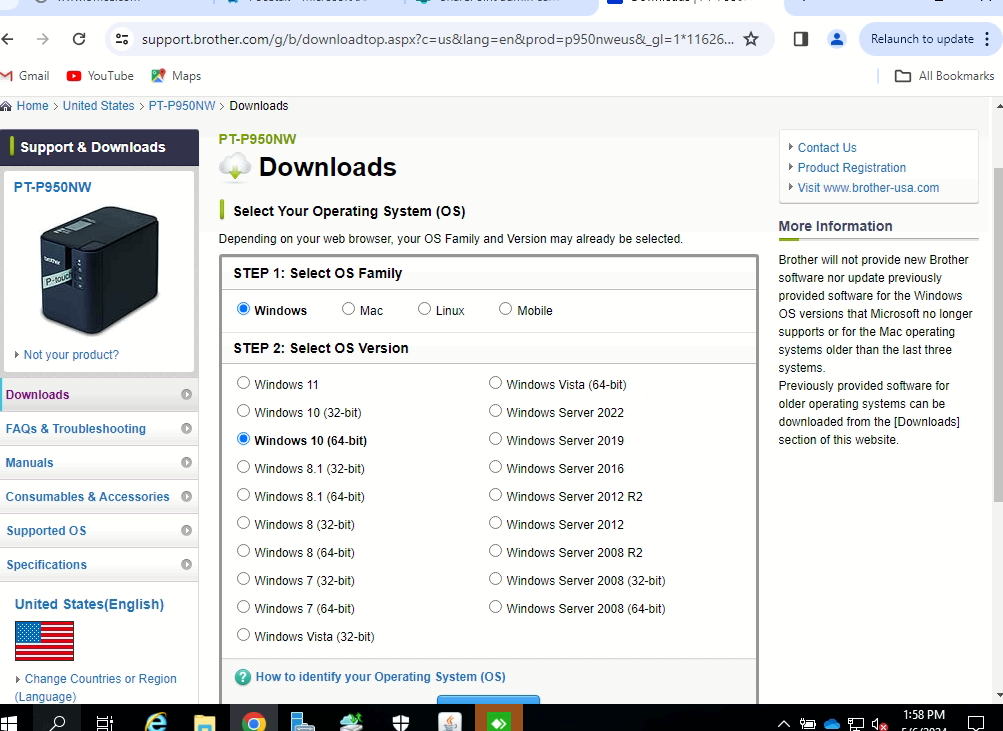Screen dimensions: 1003x731
Task: Open the Supported OS sidebar item
Action: pyautogui.click(x=99, y=530)
